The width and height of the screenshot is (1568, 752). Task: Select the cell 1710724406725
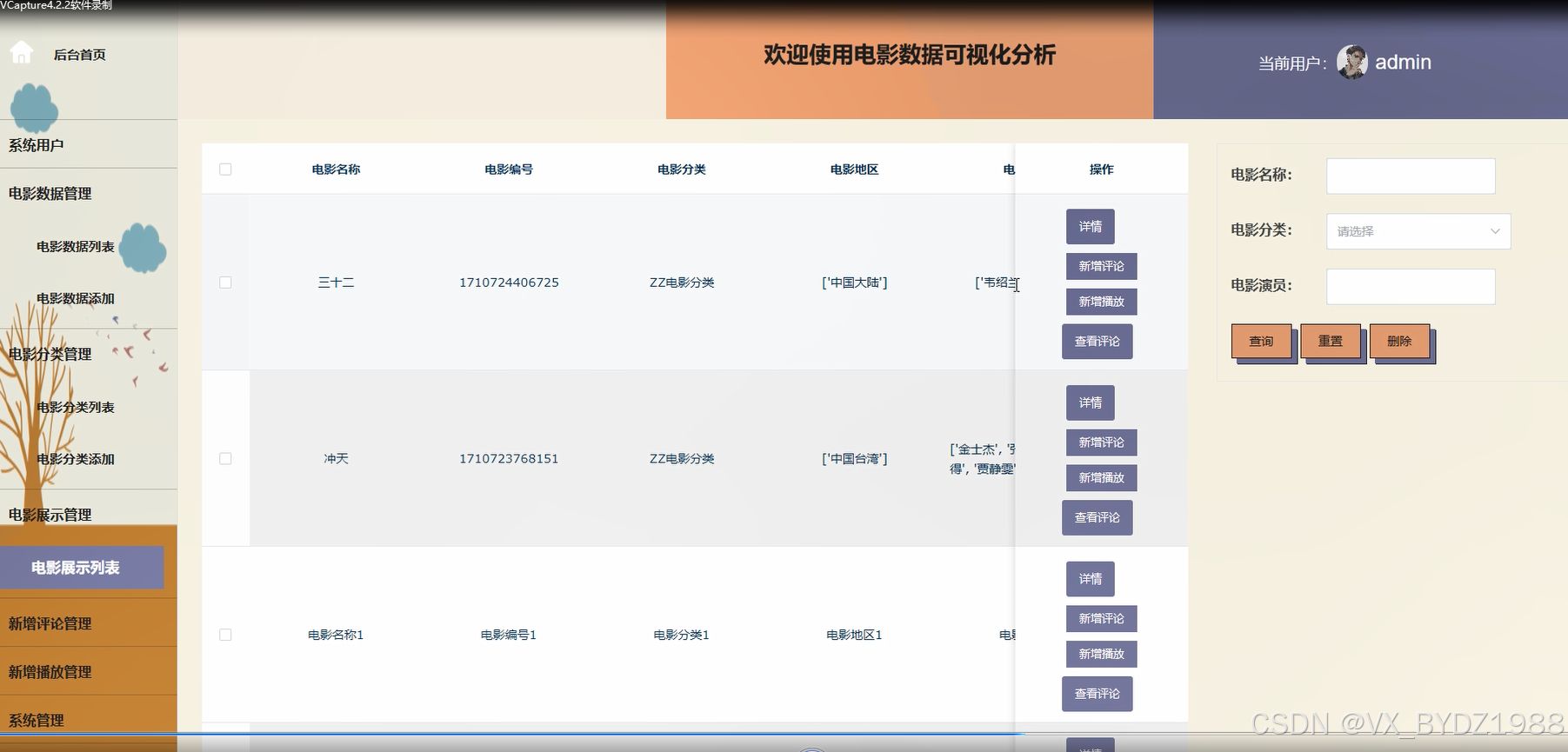coord(509,283)
